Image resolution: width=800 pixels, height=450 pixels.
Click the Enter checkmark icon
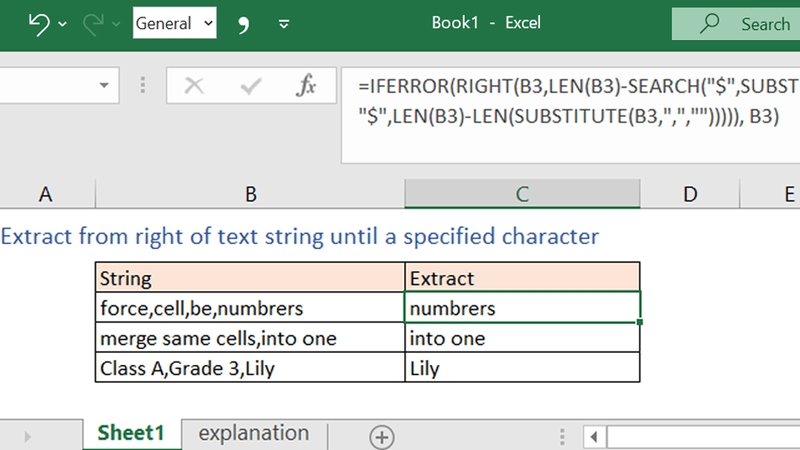[251, 86]
